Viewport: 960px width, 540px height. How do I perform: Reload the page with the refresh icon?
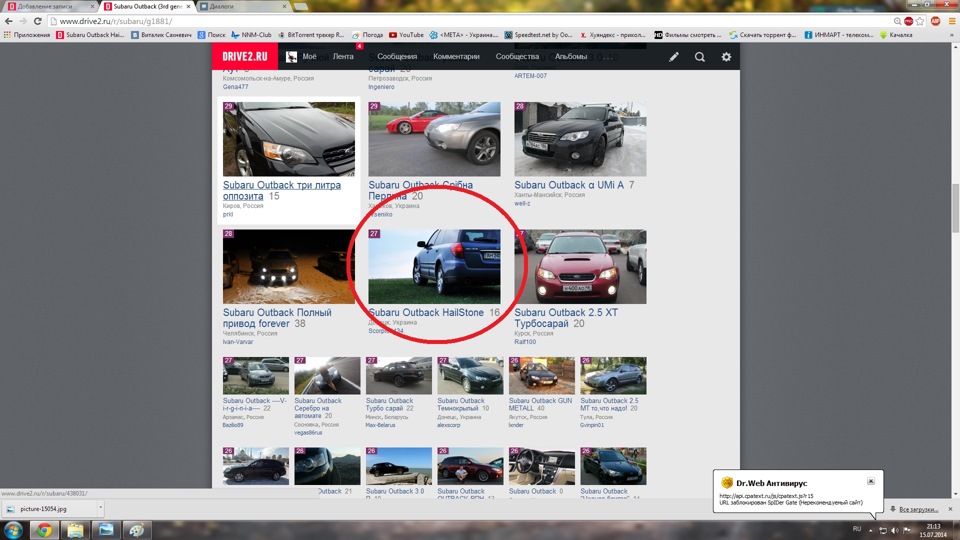point(37,21)
